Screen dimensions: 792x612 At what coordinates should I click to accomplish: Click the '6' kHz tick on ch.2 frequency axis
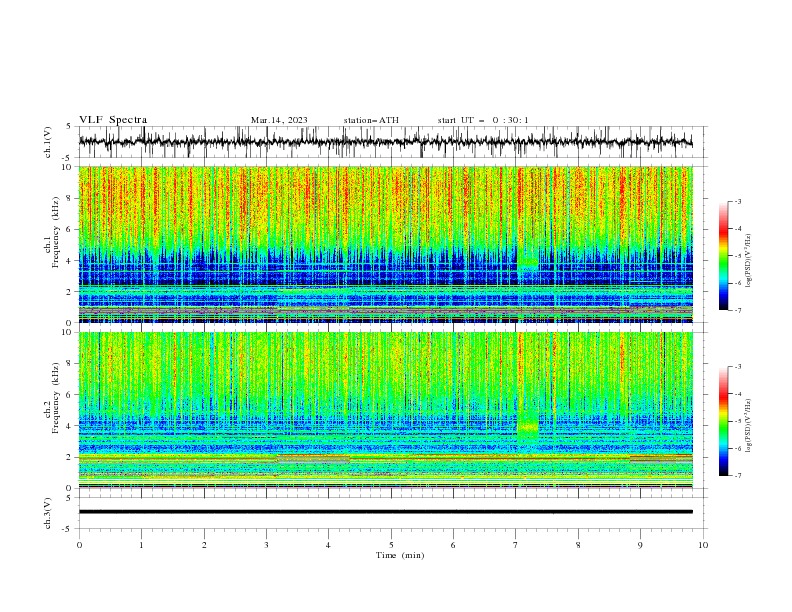pyautogui.click(x=70, y=395)
